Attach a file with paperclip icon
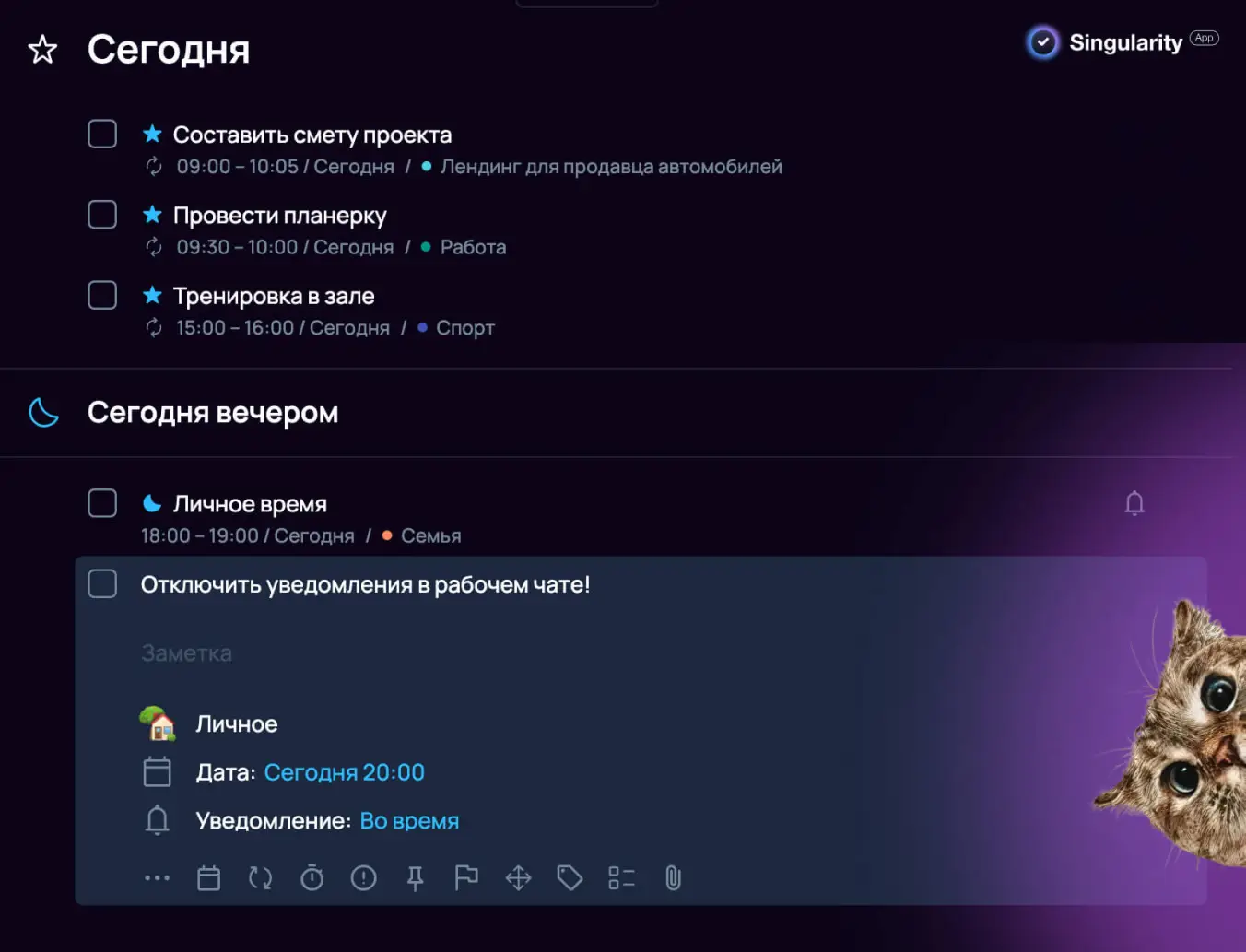 [x=674, y=878]
